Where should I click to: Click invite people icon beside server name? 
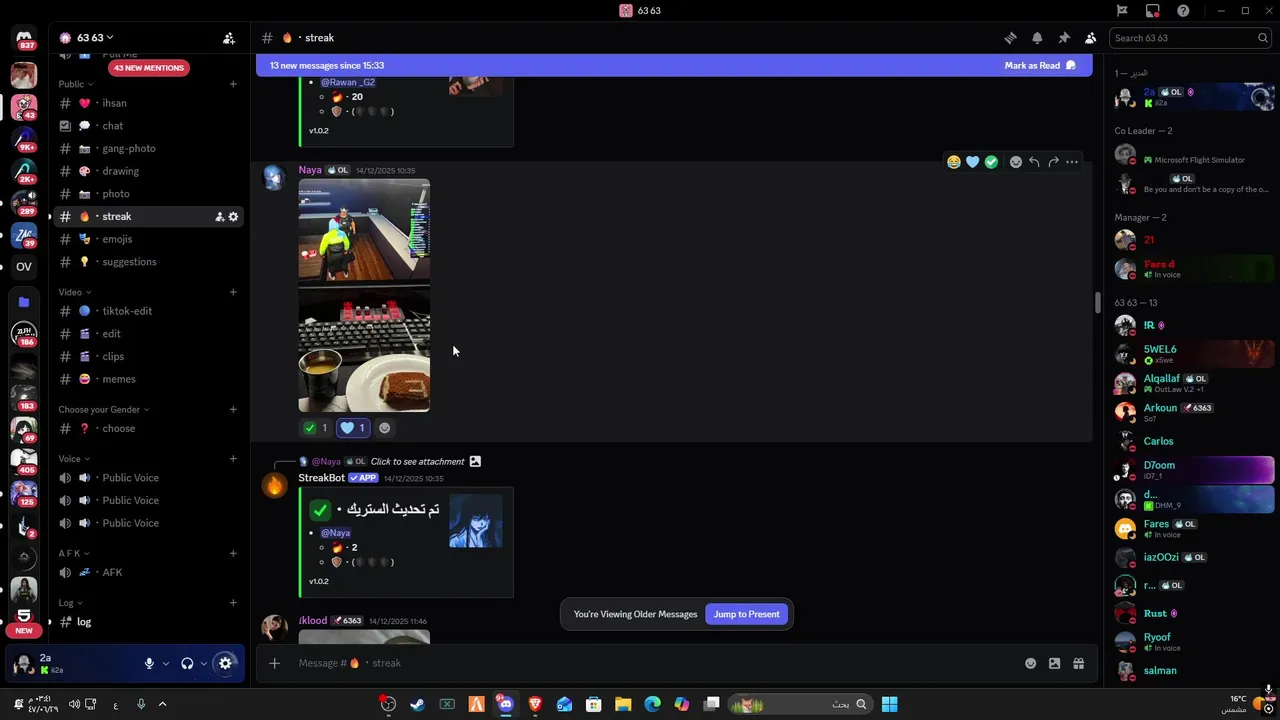coord(229,38)
